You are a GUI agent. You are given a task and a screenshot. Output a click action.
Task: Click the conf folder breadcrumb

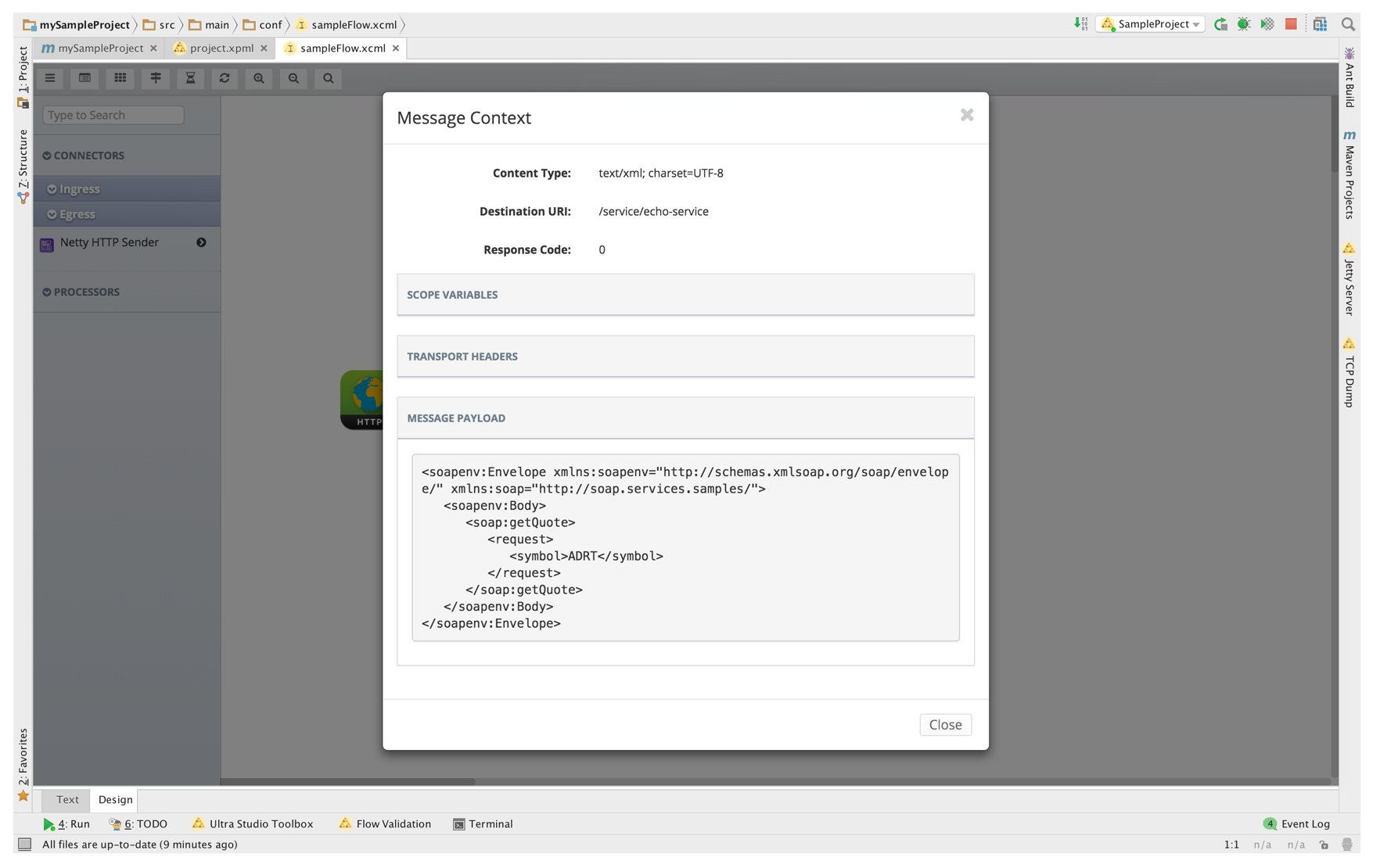262,25
